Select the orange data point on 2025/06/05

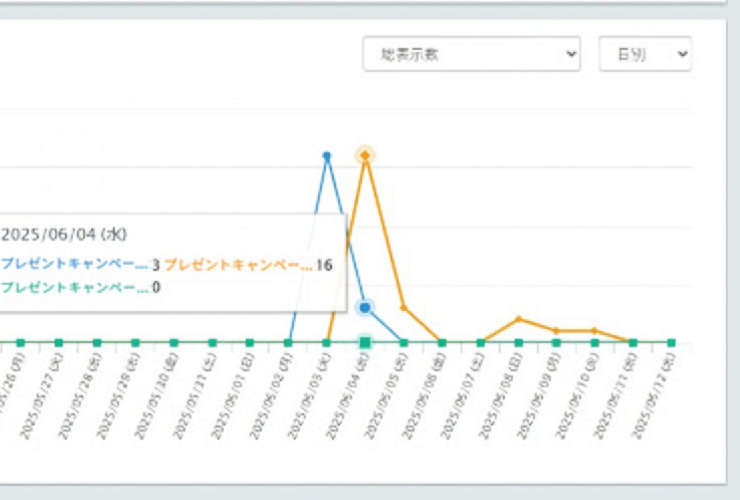[x=404, y=307]
